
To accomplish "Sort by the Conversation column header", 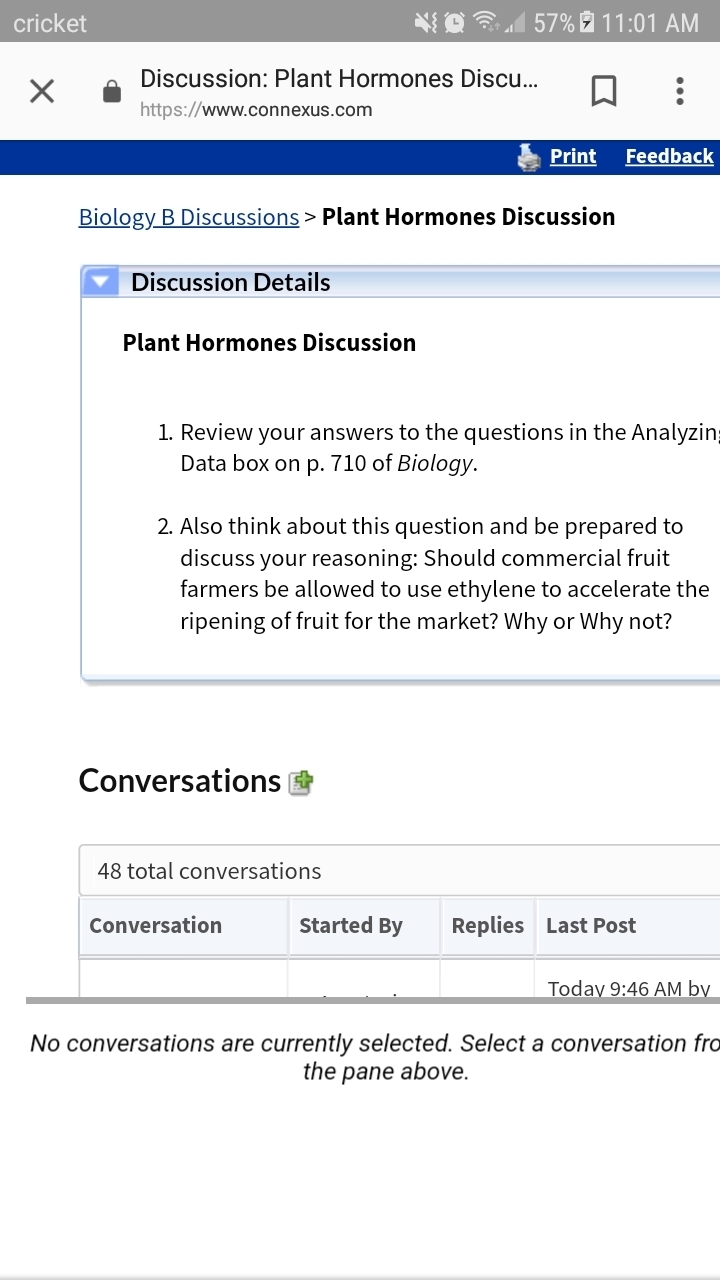I will coord(156,926).
